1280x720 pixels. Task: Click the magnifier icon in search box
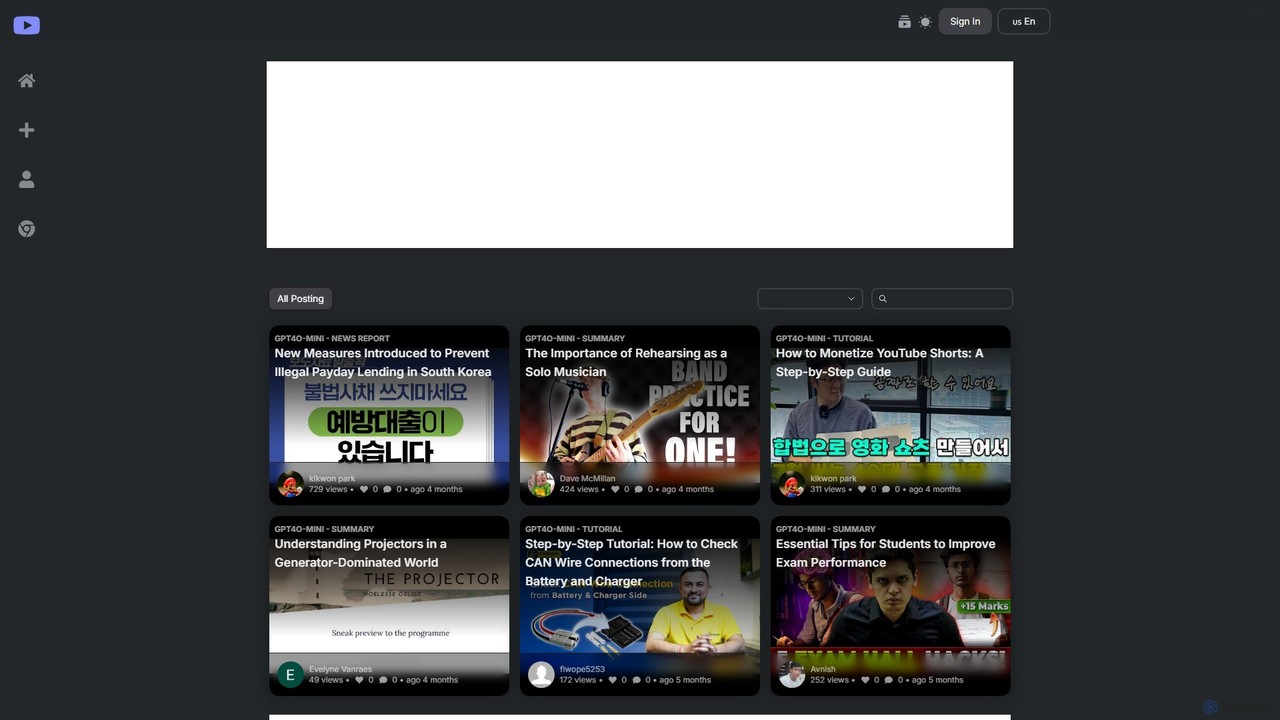pyautogui.click(x=882, y=299)
